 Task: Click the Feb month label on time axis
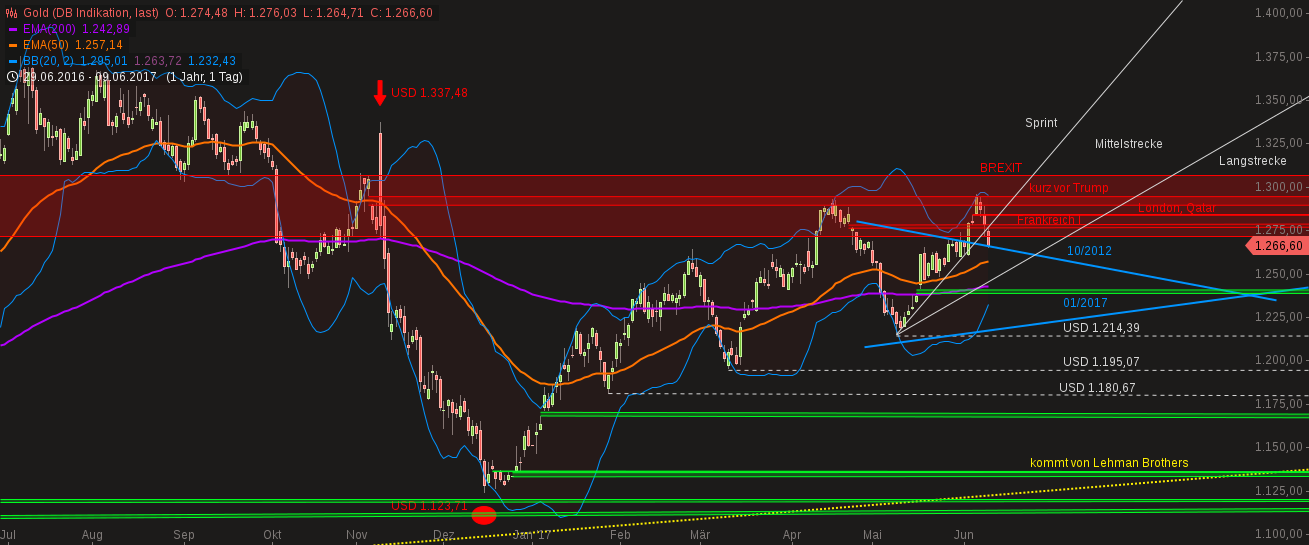(x=619, y=535)
